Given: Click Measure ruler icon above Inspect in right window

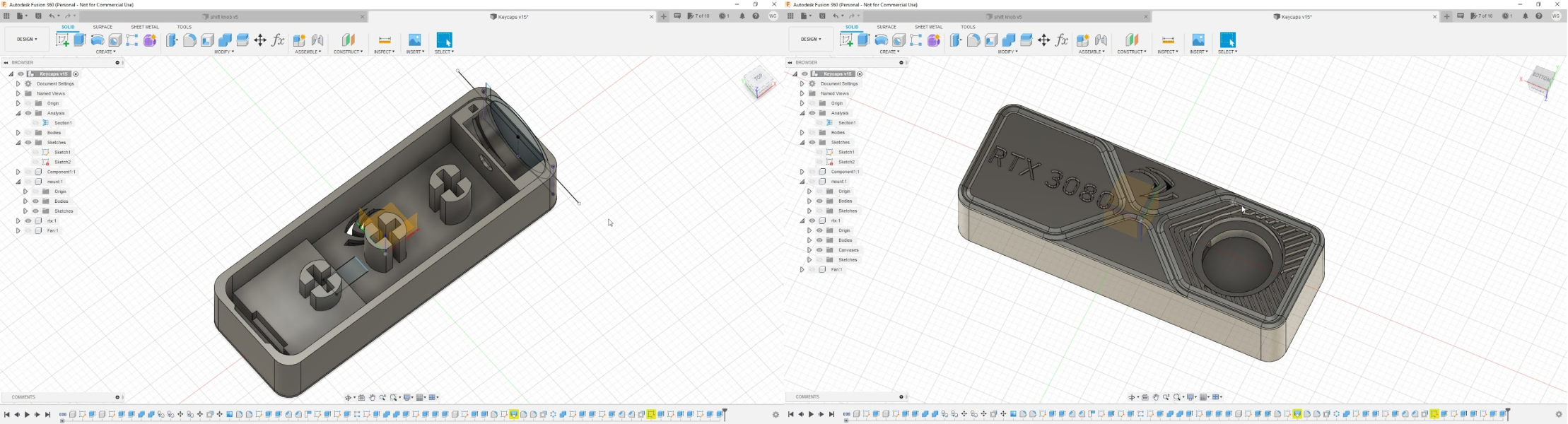Looking at the screenshot, I should (1168, 40).
